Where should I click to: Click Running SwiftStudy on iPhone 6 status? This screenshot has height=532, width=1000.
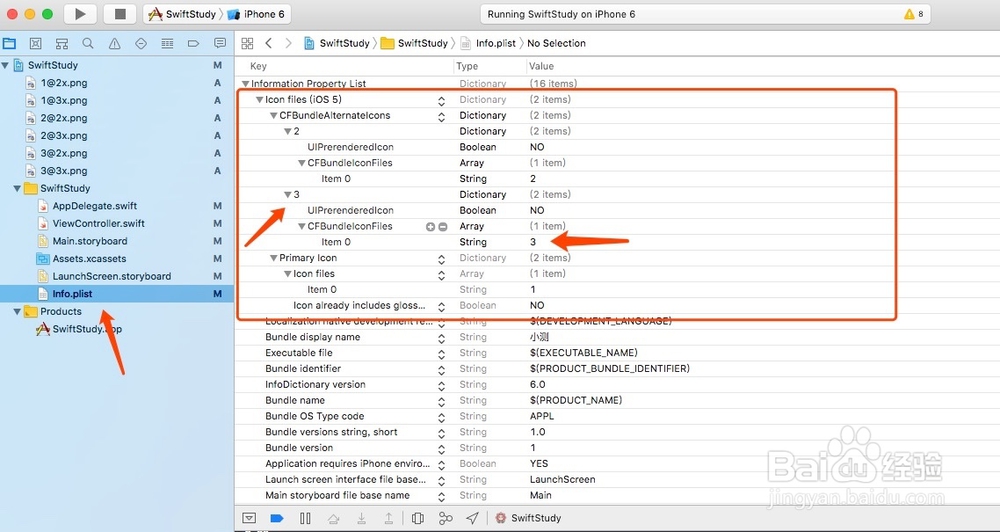(561, 14)
